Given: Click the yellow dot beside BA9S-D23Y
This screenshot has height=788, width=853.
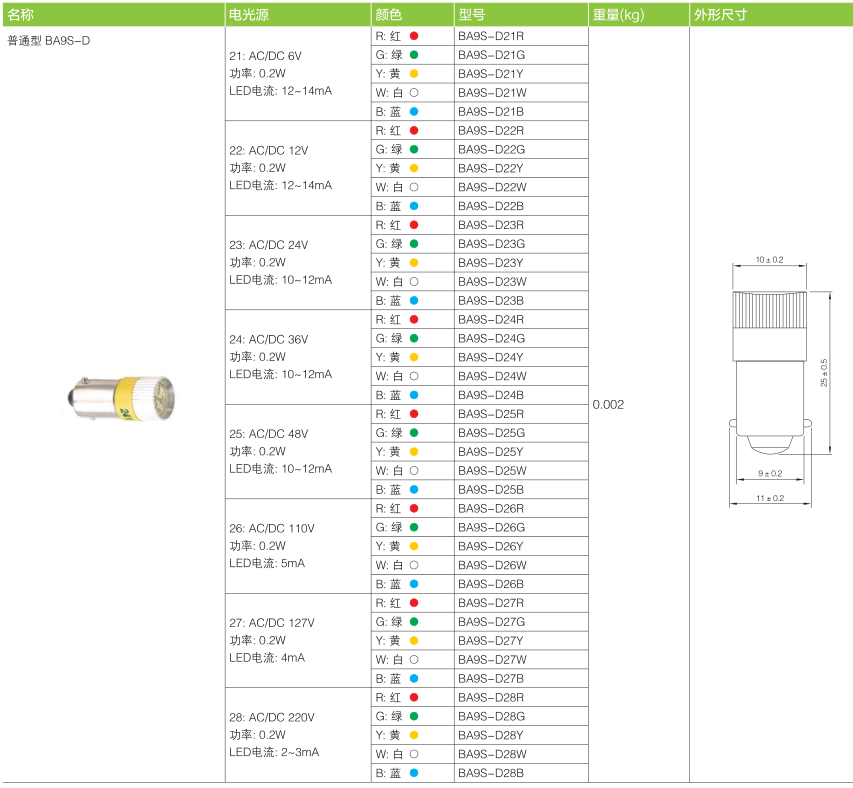Looking at the screenshot, I should pos(413,262).
